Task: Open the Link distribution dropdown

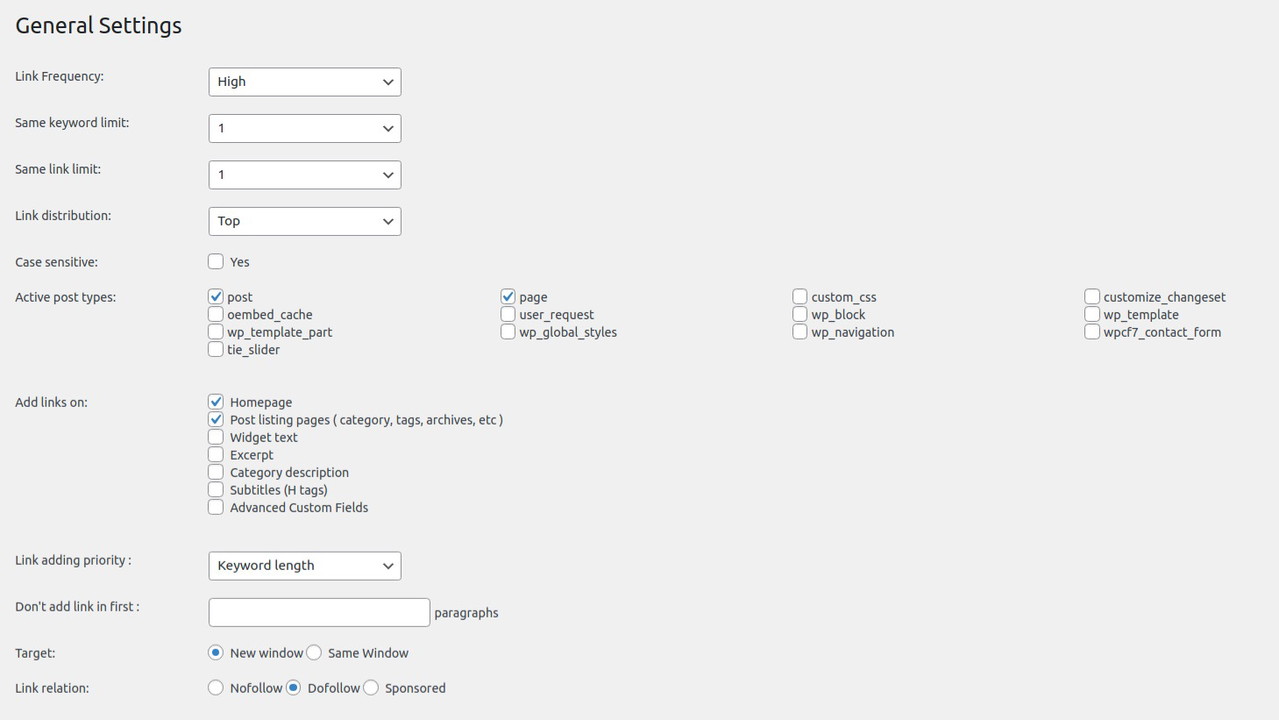Action: click(x=304, y=221)
